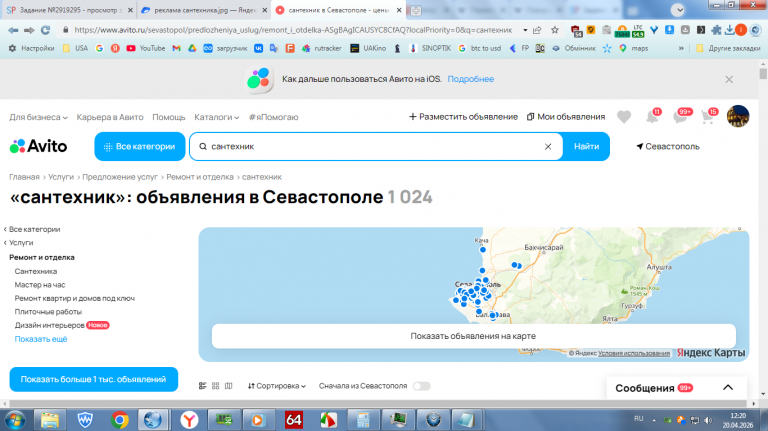Open the YouTube bookmark

pos(145,48)
